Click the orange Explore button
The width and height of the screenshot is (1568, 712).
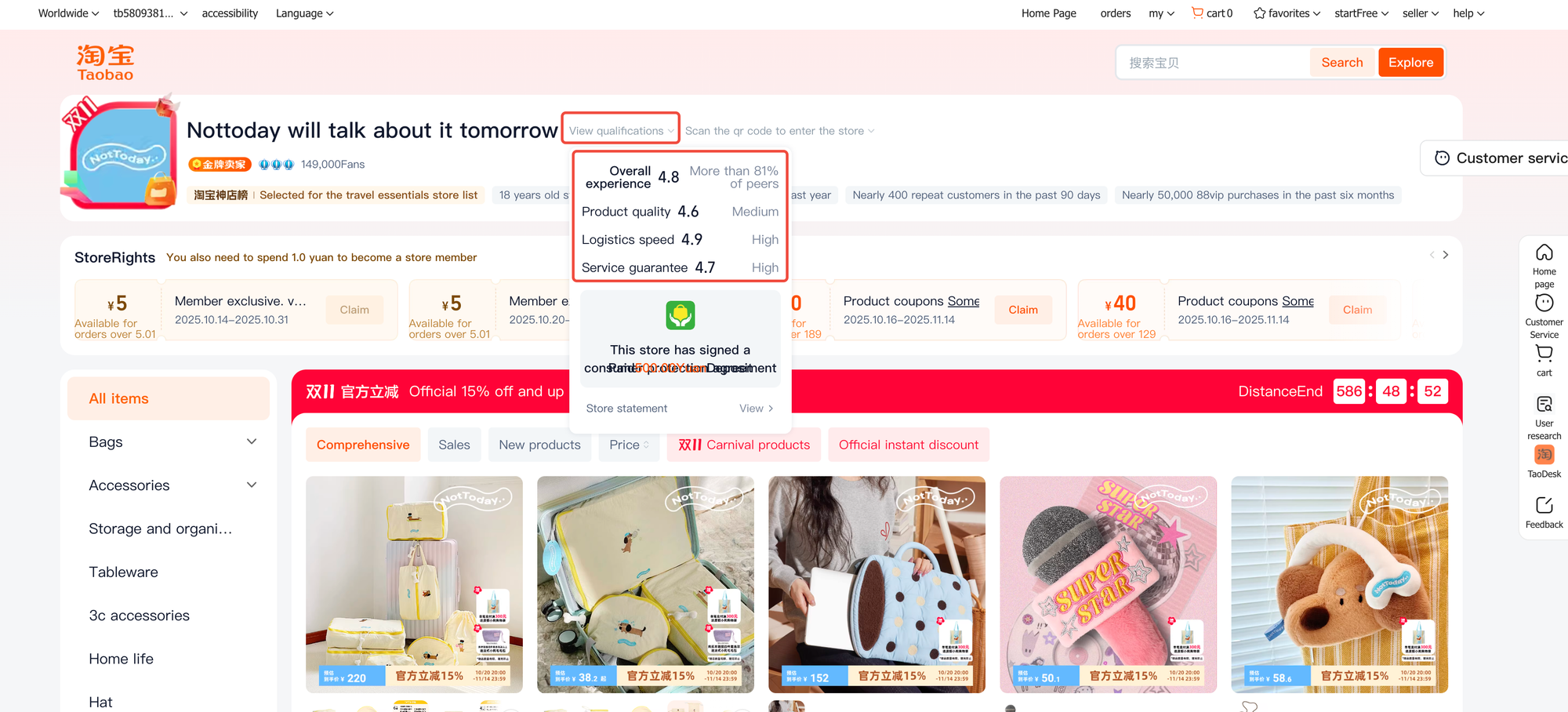(1410, 63)
